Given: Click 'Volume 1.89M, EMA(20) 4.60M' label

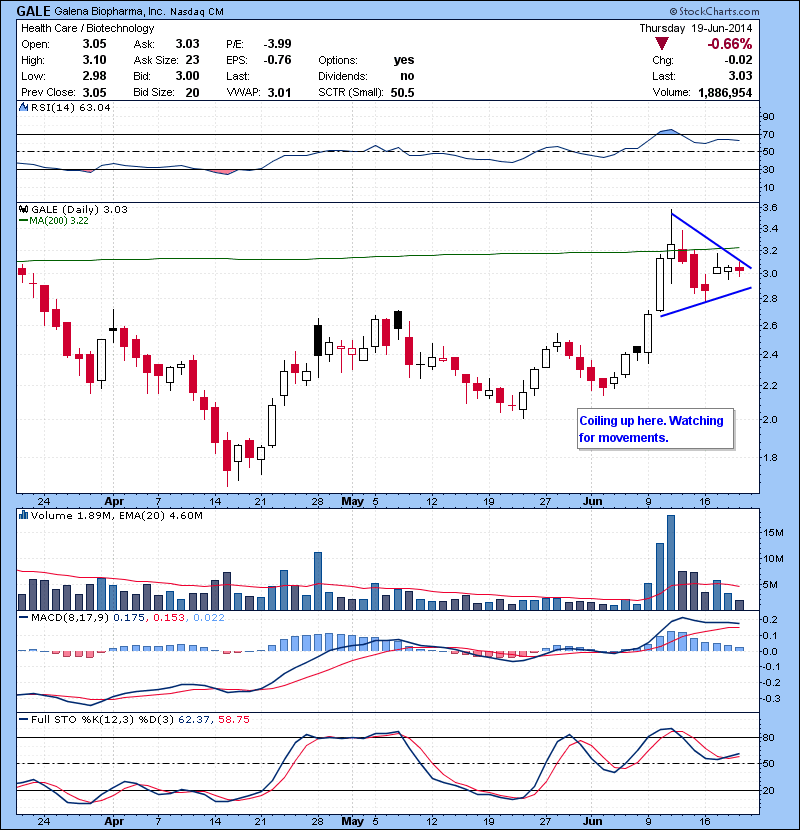Looking at the screenshot, I should coord(116,515).
